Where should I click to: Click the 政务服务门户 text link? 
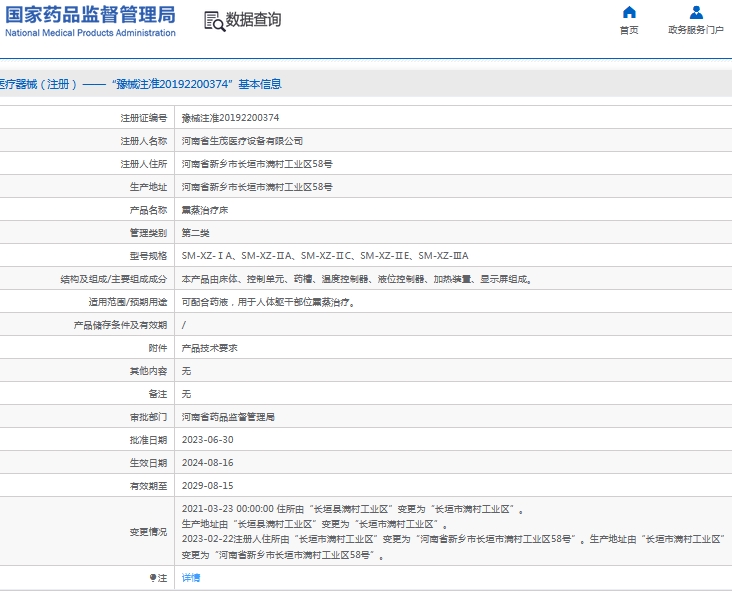(x=696, y=30)
